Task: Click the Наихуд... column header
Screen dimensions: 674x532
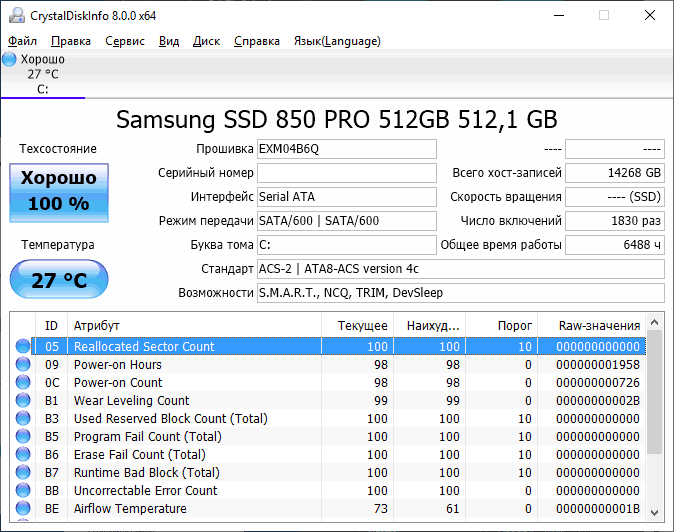Action: [429, 326]
